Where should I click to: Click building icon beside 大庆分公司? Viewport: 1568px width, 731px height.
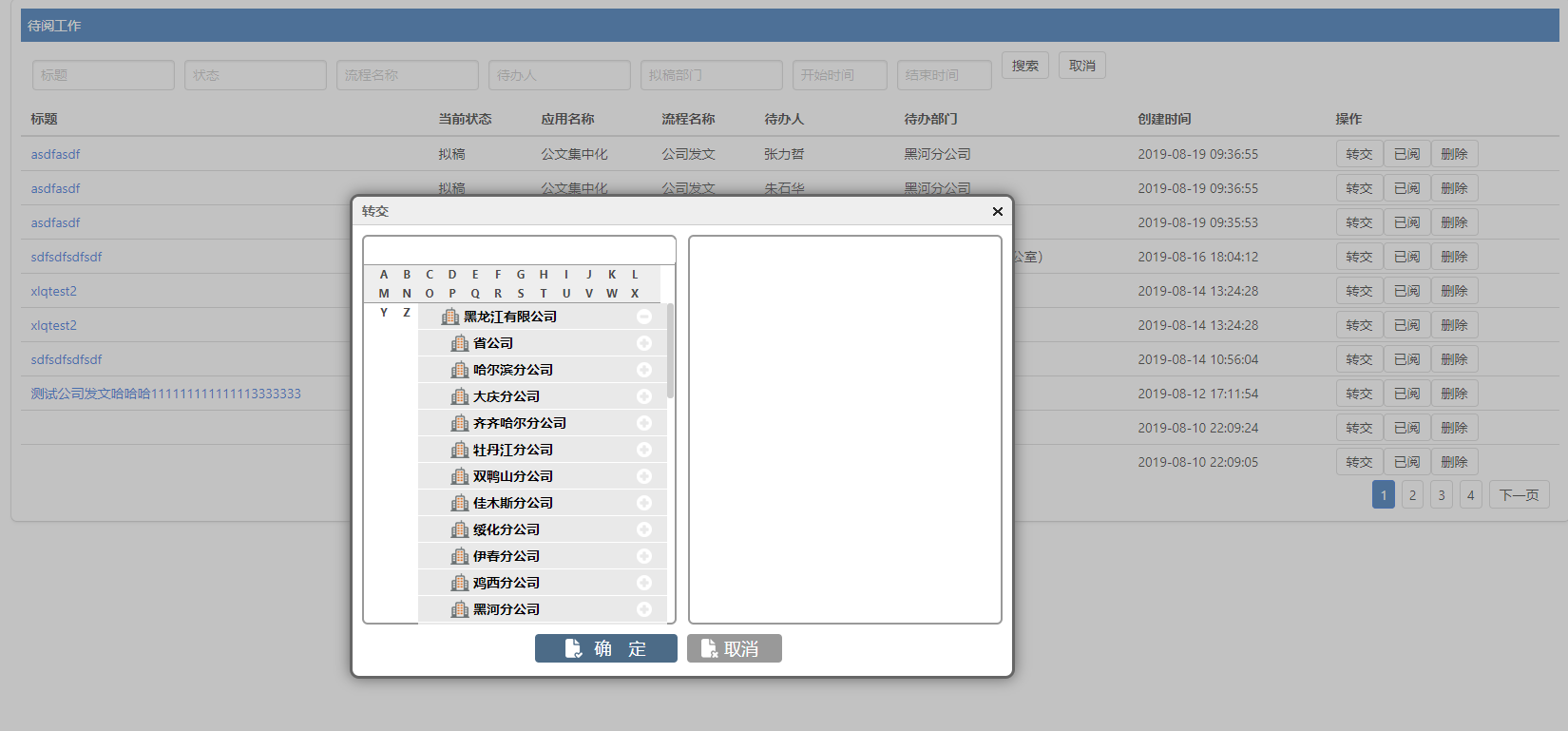[x=460, y=396]
